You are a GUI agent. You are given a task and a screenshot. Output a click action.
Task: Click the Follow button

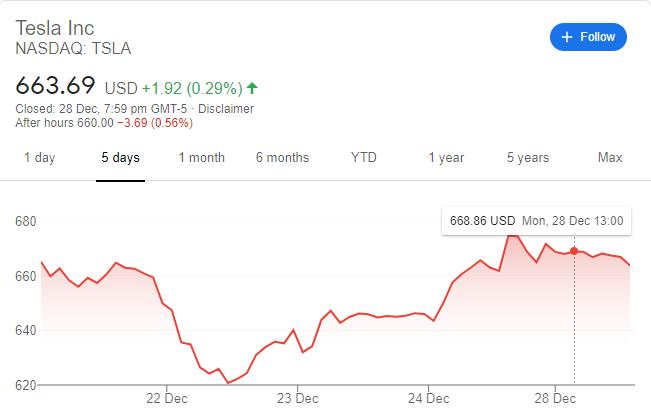(588, 37)
